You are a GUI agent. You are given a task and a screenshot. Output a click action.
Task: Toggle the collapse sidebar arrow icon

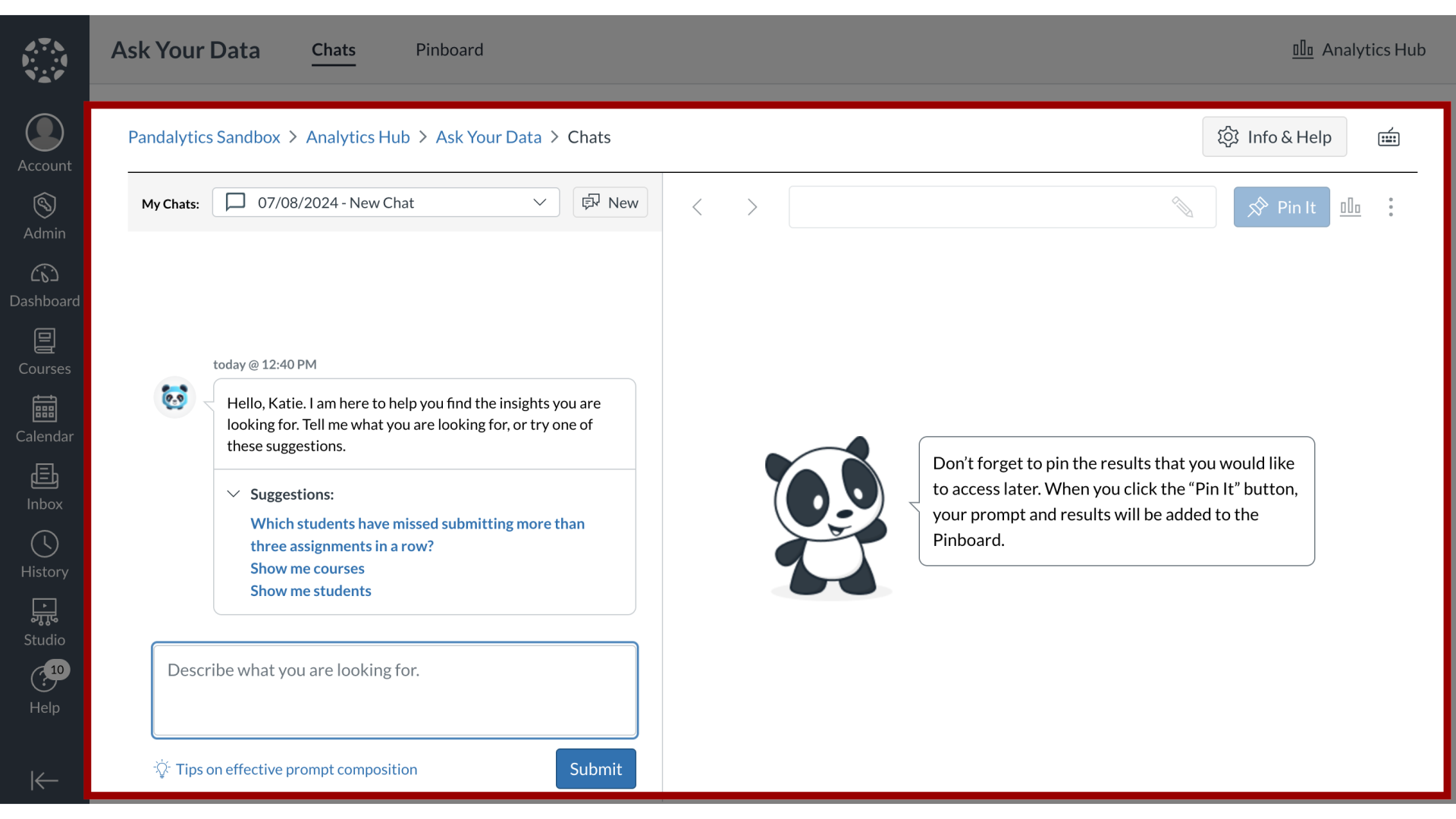tap(44, 781)
